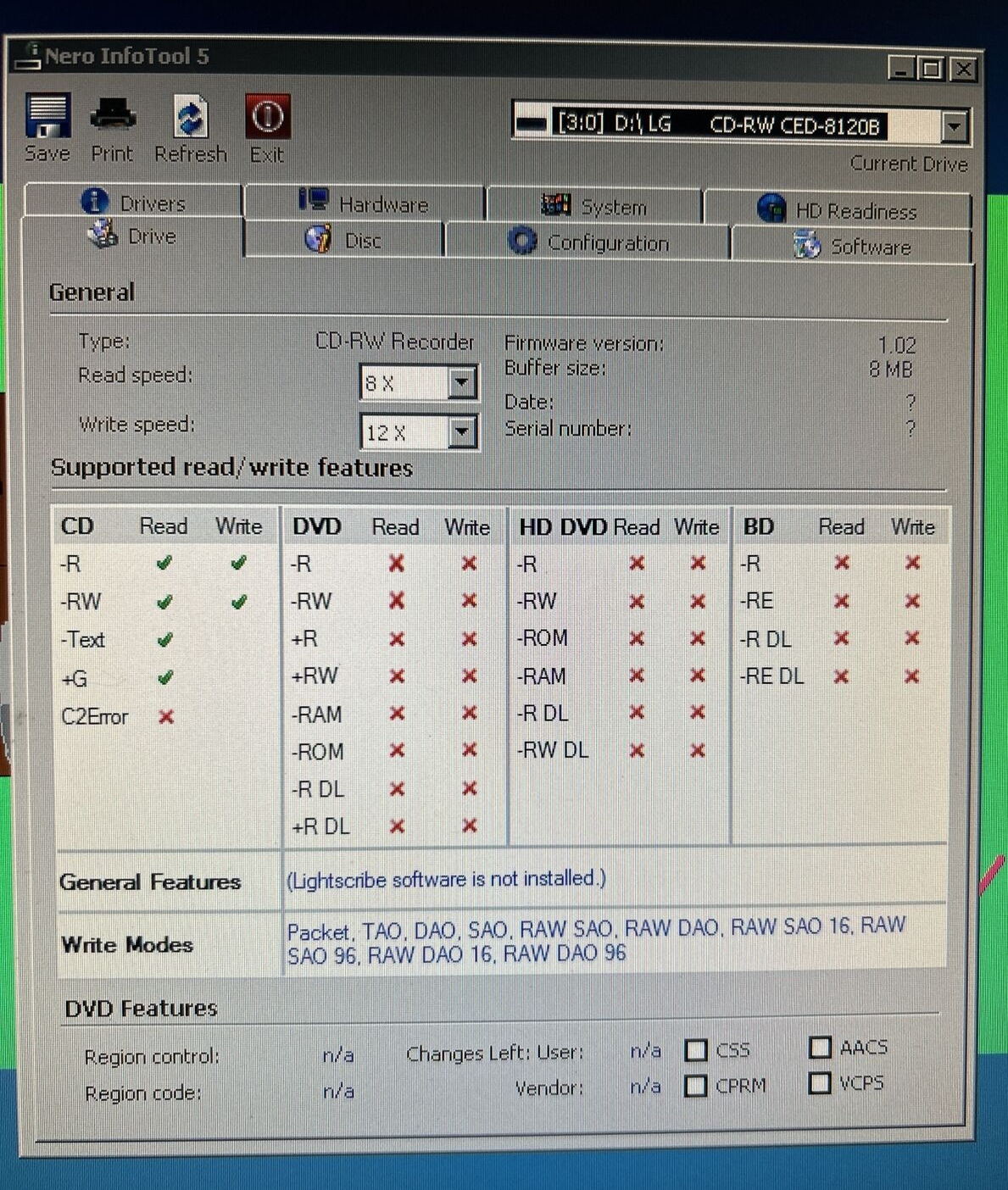
Task: Toggle the AACS checkbox
Action: (820, 1048)
